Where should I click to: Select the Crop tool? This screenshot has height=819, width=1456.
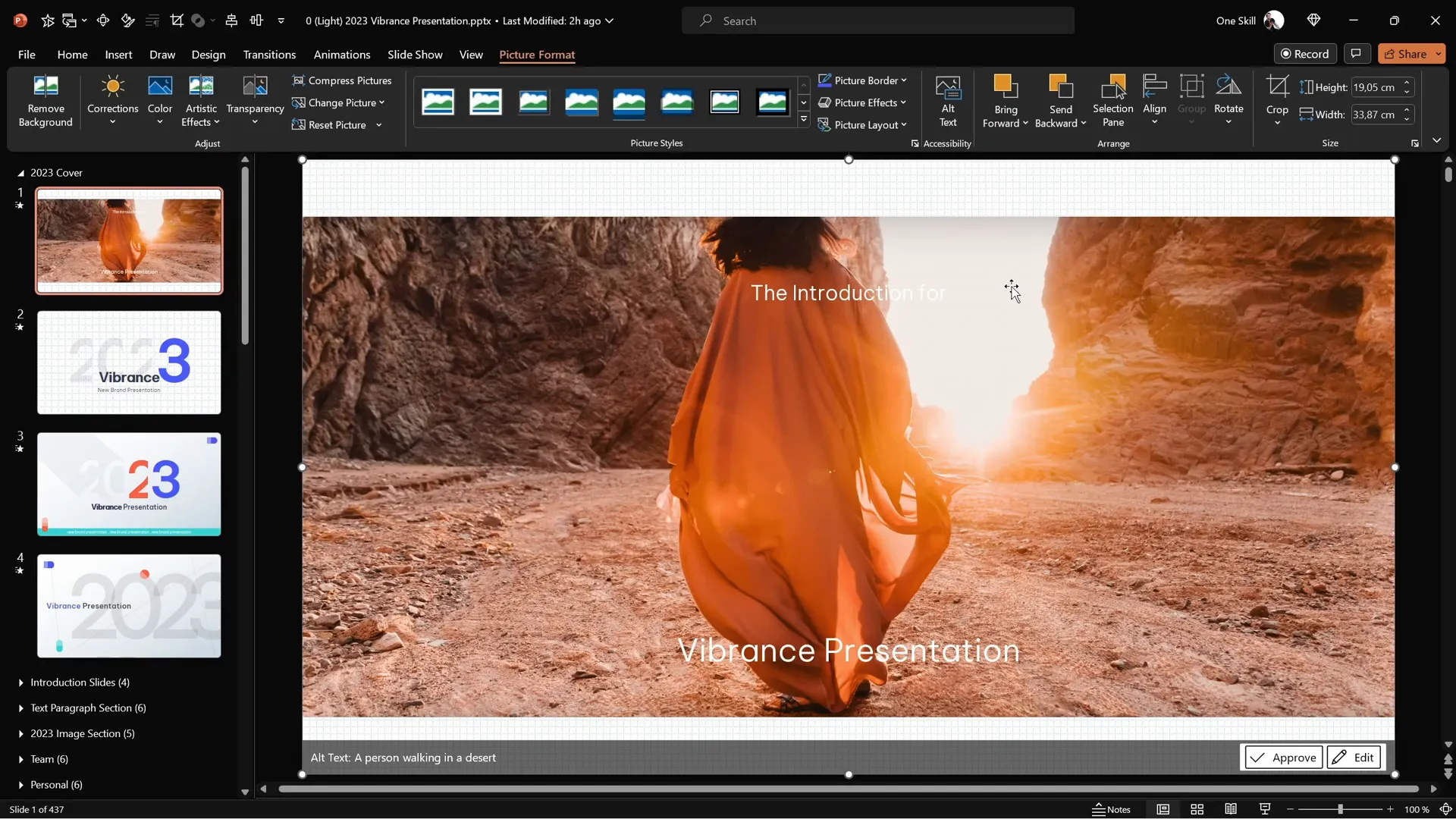coord(1277,86)
